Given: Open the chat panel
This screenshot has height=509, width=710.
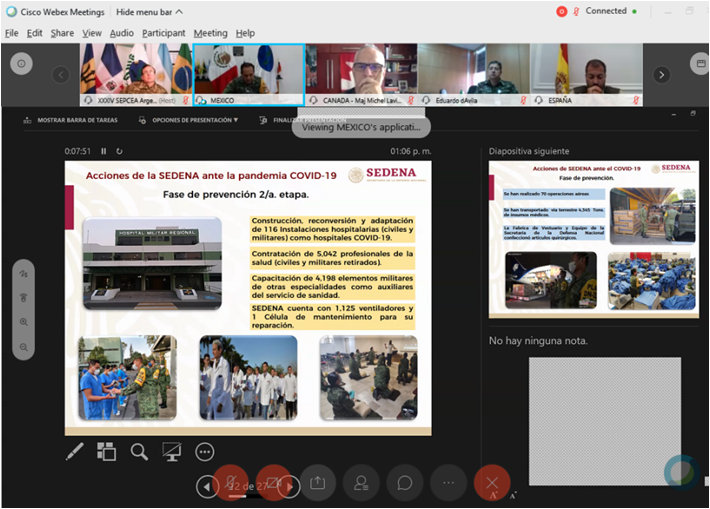Looking at the screenshot, I should pyautogui.click(x=404, y=483).
